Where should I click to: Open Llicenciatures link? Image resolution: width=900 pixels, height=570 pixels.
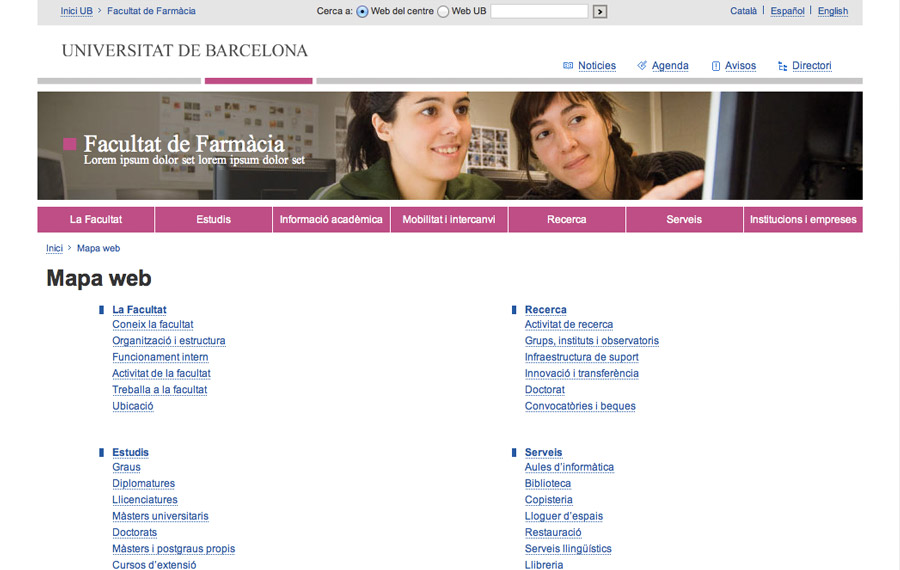[x=145, y=499]
